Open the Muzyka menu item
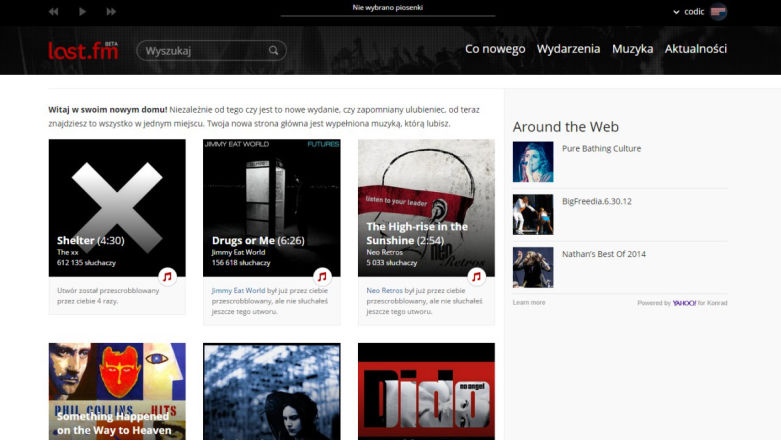The image size is (781, 440). (x=633, y=49)
